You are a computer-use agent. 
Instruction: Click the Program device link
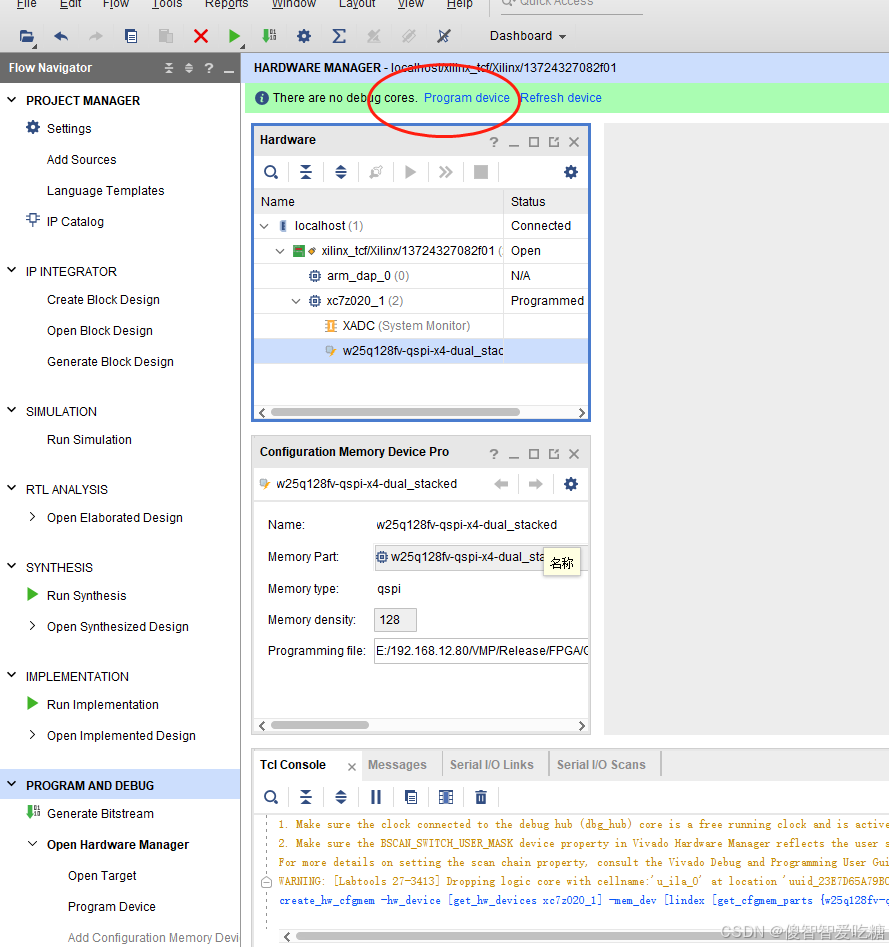tap(466, 98)
